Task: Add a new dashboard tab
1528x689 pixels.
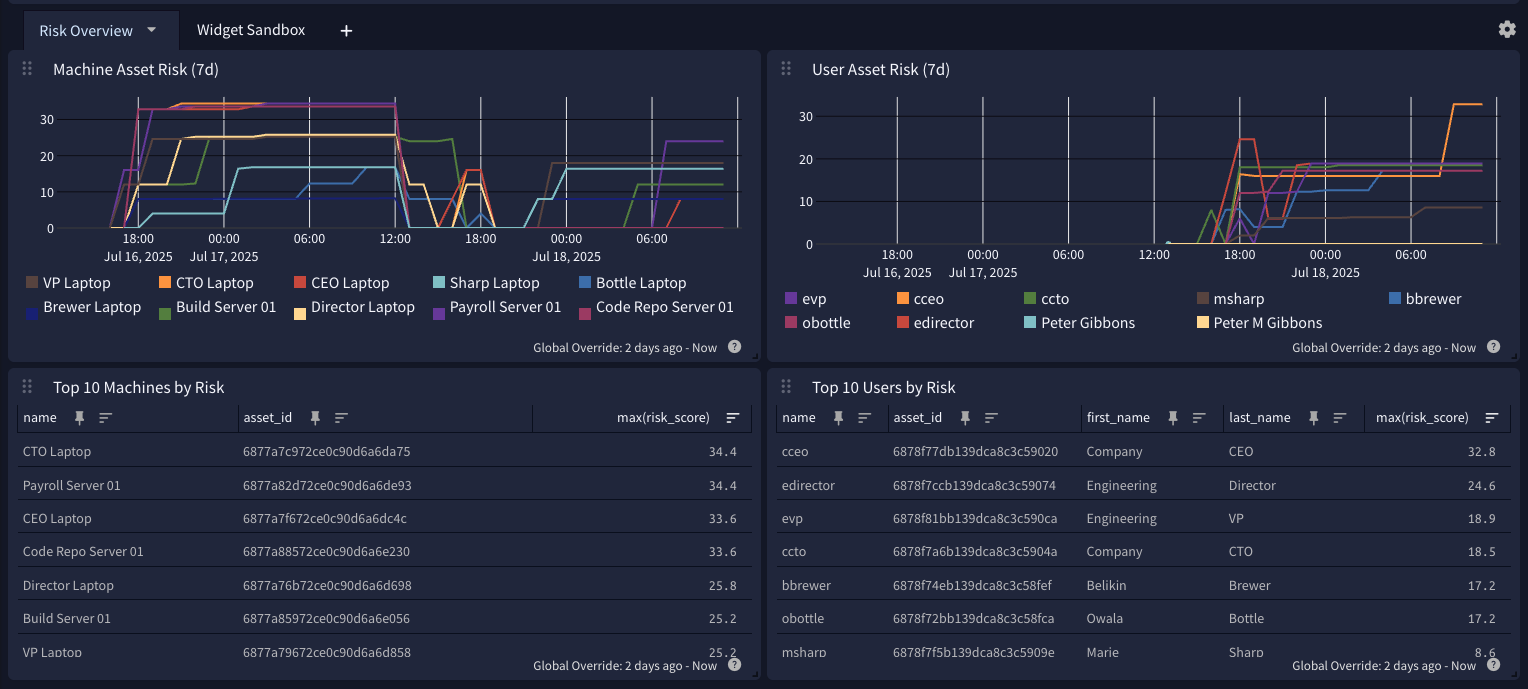Action: click(346, 31)
